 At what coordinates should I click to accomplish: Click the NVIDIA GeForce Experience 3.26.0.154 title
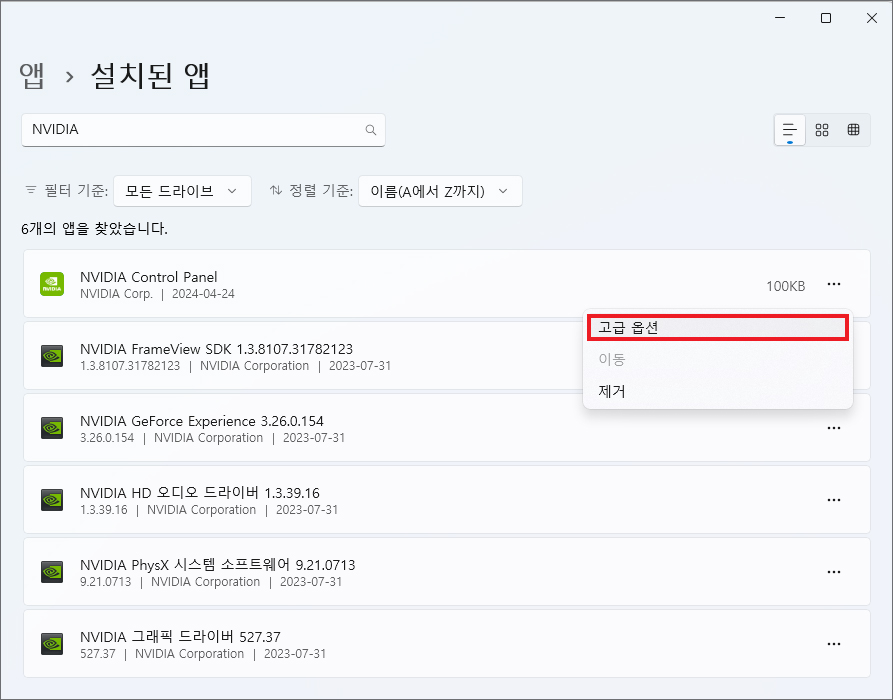202,421
